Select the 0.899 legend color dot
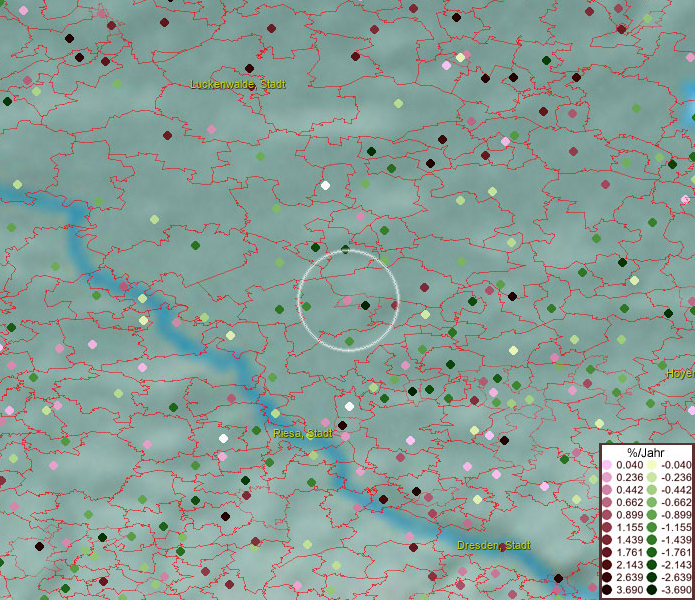The height and width of the screenshot is (600, 695). point(607,515)
